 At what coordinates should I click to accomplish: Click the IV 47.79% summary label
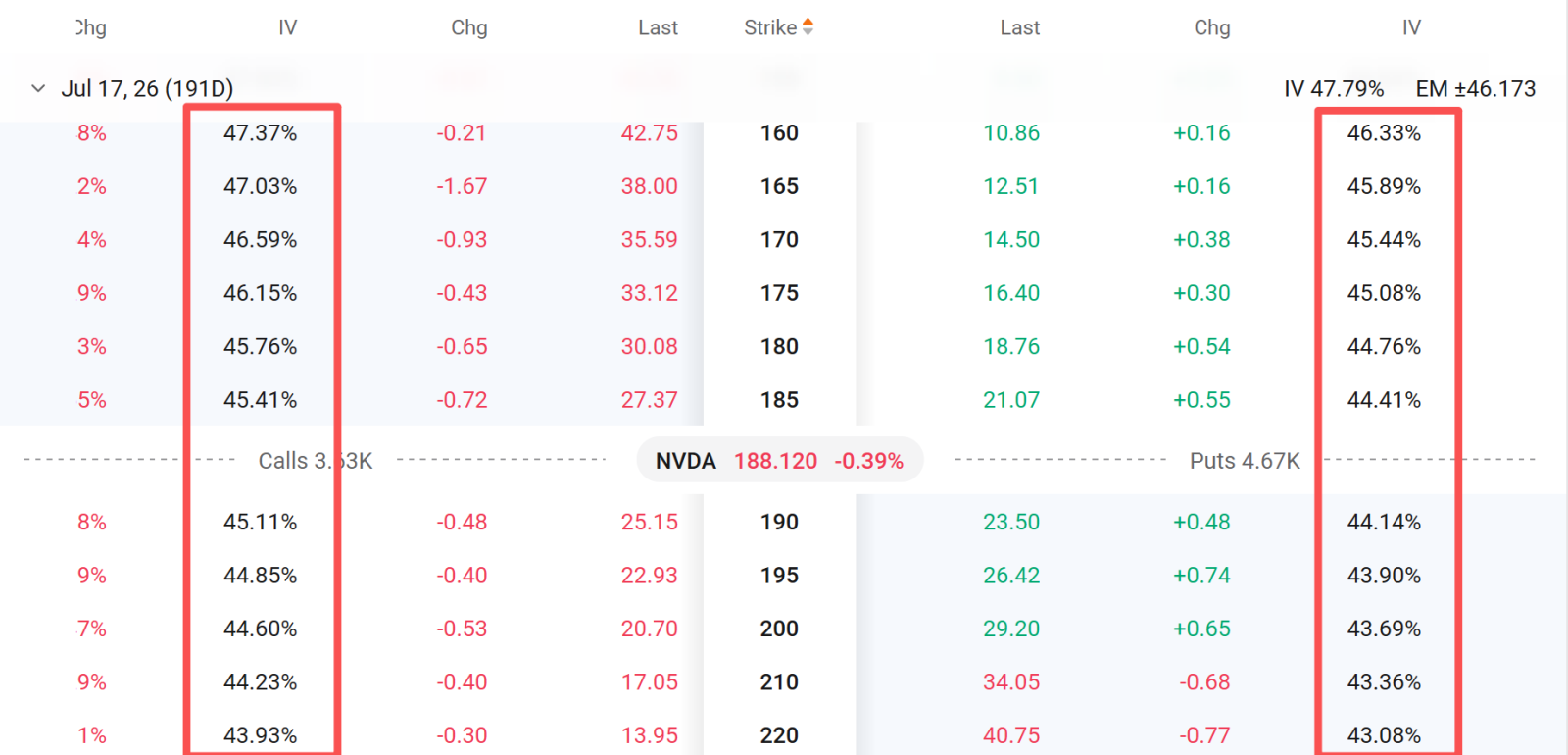click(1334, 89)
